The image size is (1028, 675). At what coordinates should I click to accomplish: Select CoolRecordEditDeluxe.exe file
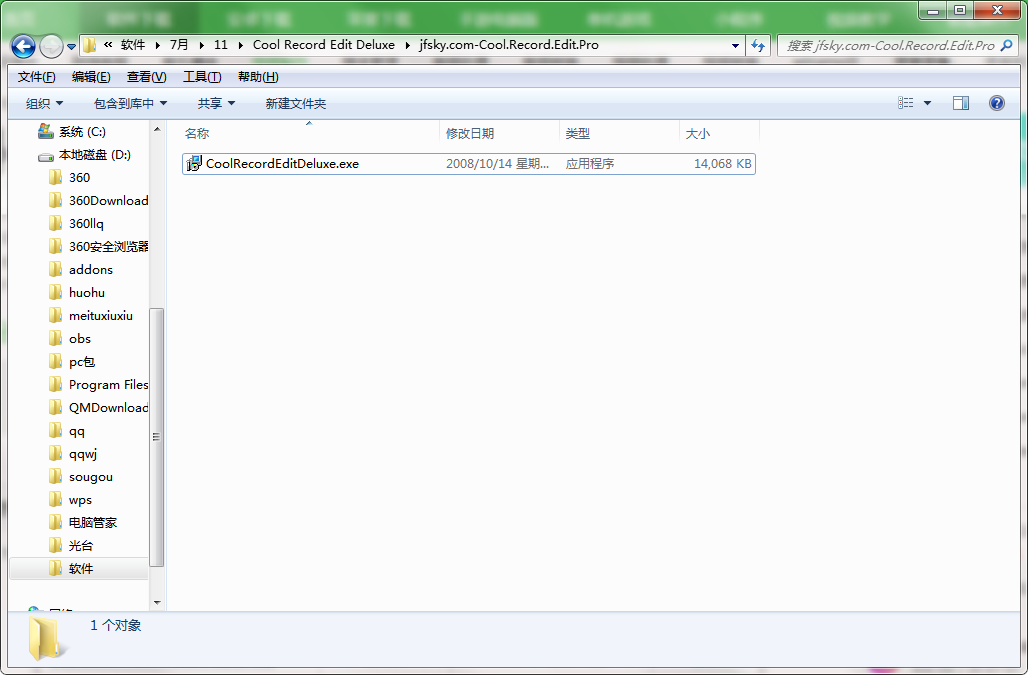[469, 164]
